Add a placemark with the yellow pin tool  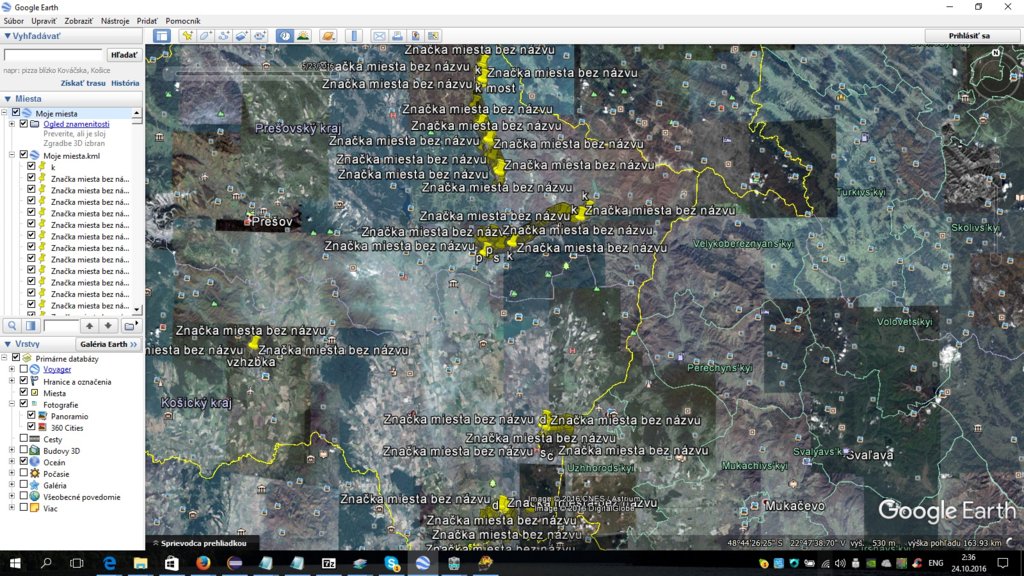pos(187,36)
